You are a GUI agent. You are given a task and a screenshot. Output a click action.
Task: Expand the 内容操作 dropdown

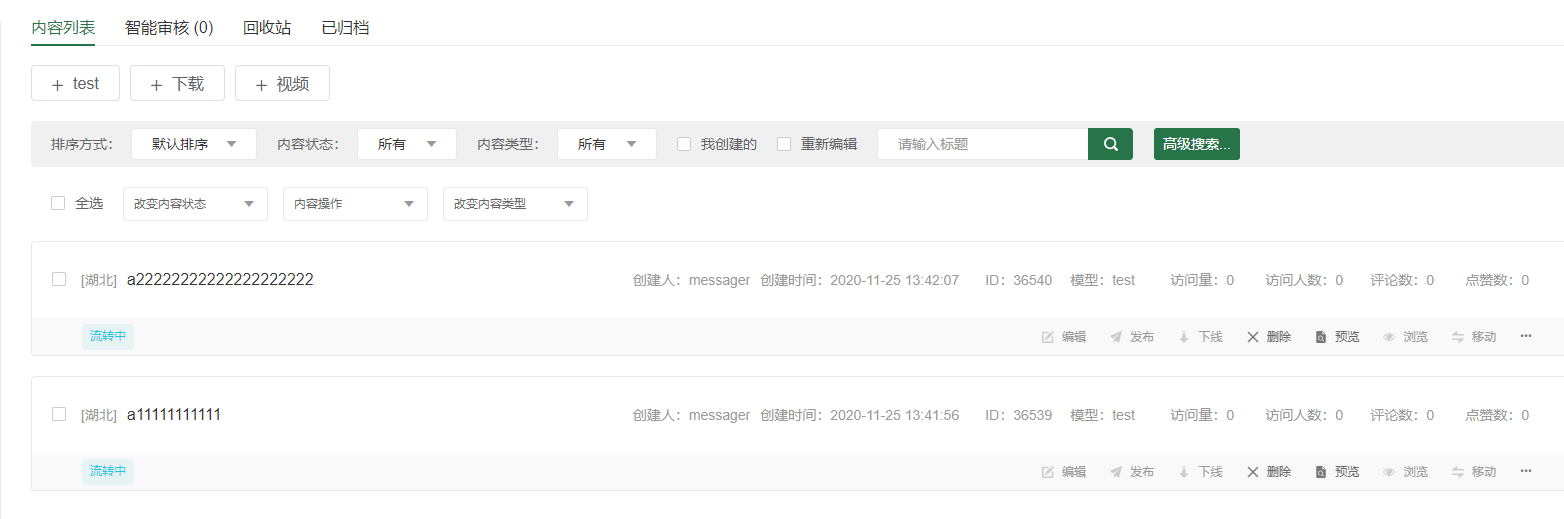[x=355, y=204]
